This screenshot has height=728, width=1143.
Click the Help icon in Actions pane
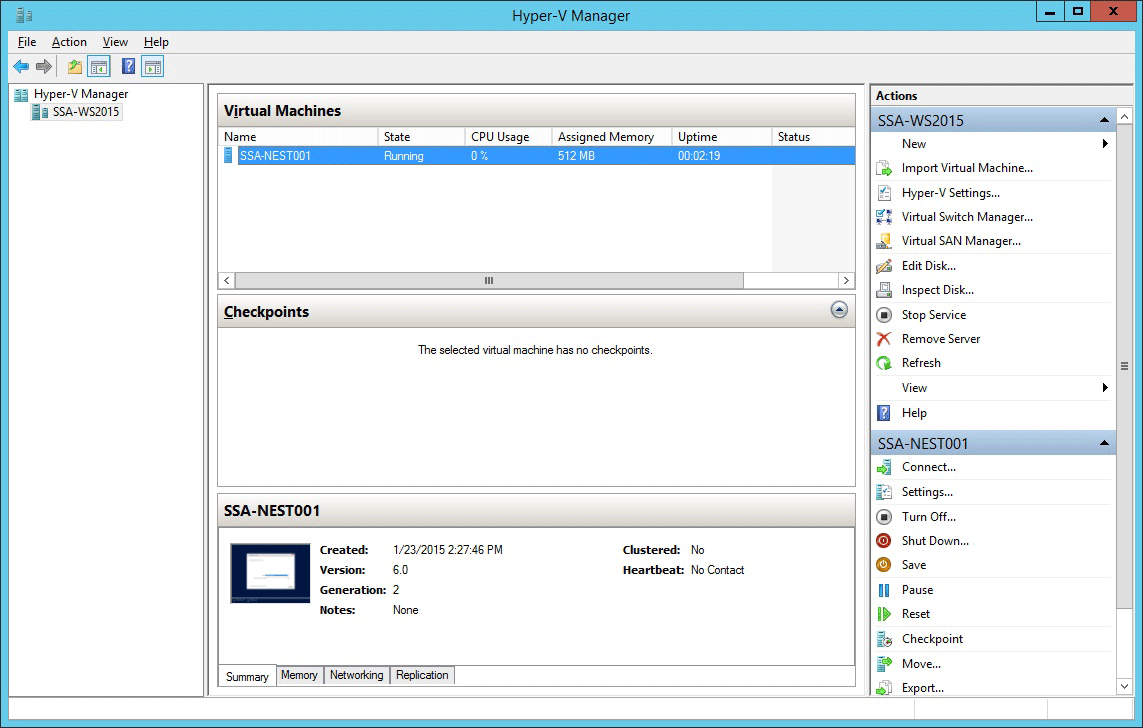pyautogui.click(x=883, y=413)
